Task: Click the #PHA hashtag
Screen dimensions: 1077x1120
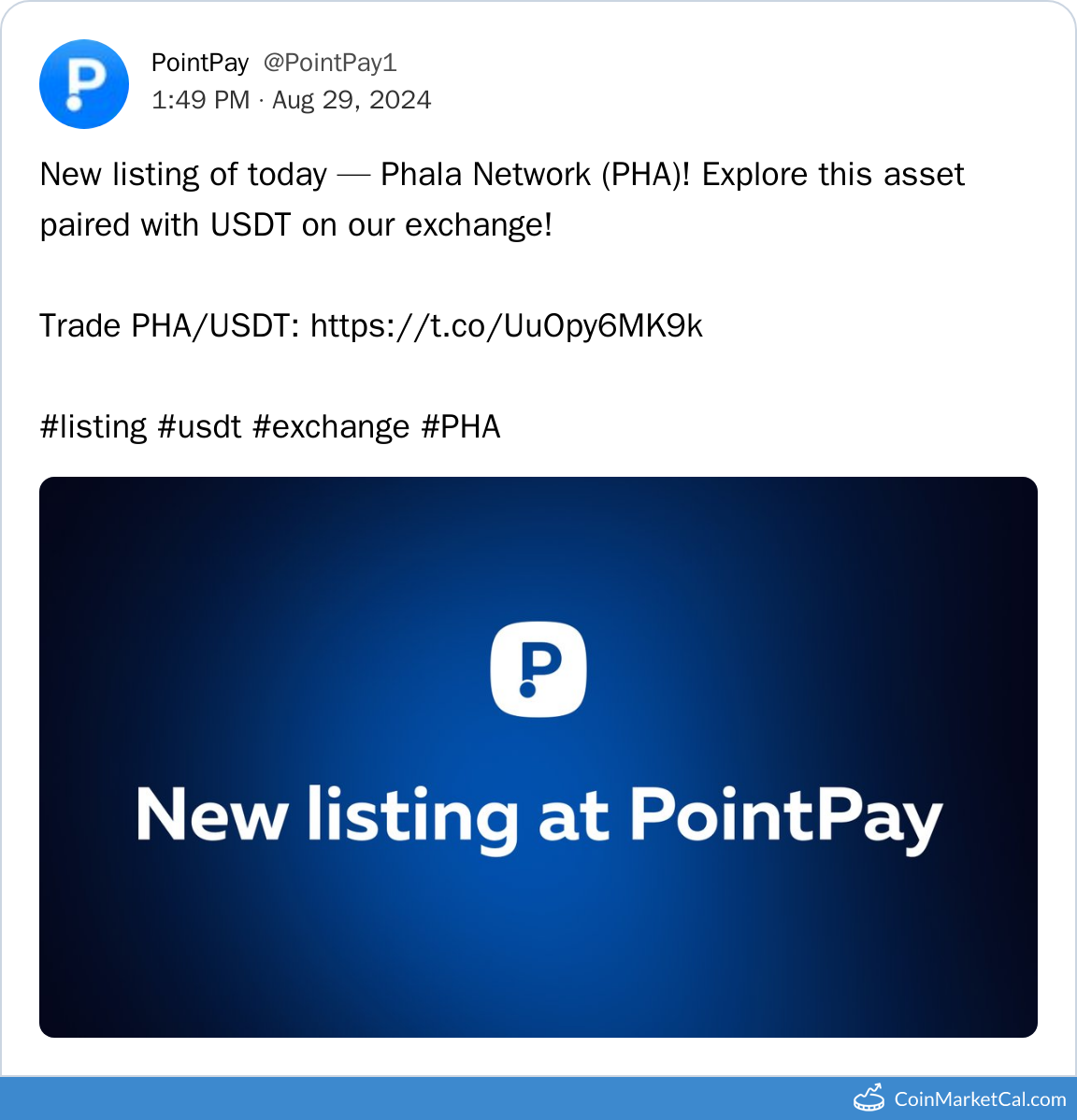Action: [x=461, y=426]
